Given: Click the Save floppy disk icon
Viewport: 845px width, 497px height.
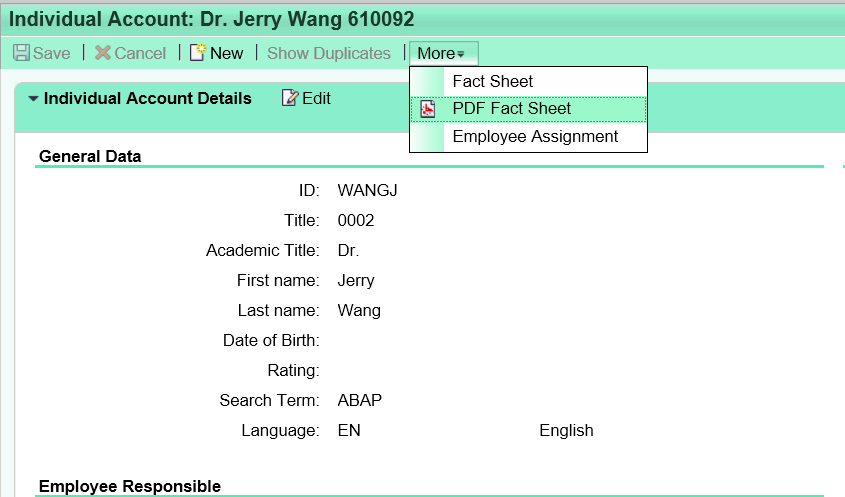Looking at the screenshot, I should (21, 53).
